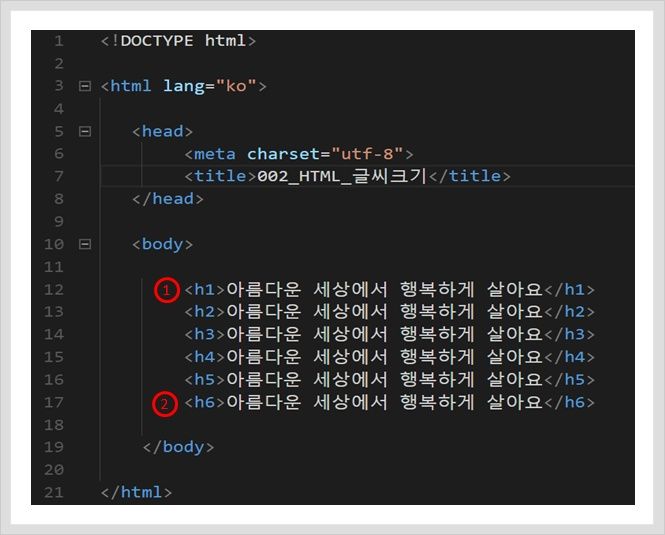The height and width of the screenshot is (535, 665).
Task: Click the closing html tag on line 21
Action: pos(136,493)
